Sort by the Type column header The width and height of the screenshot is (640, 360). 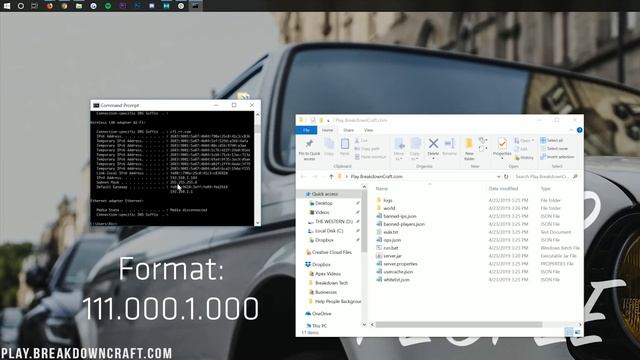pos(545,189)
